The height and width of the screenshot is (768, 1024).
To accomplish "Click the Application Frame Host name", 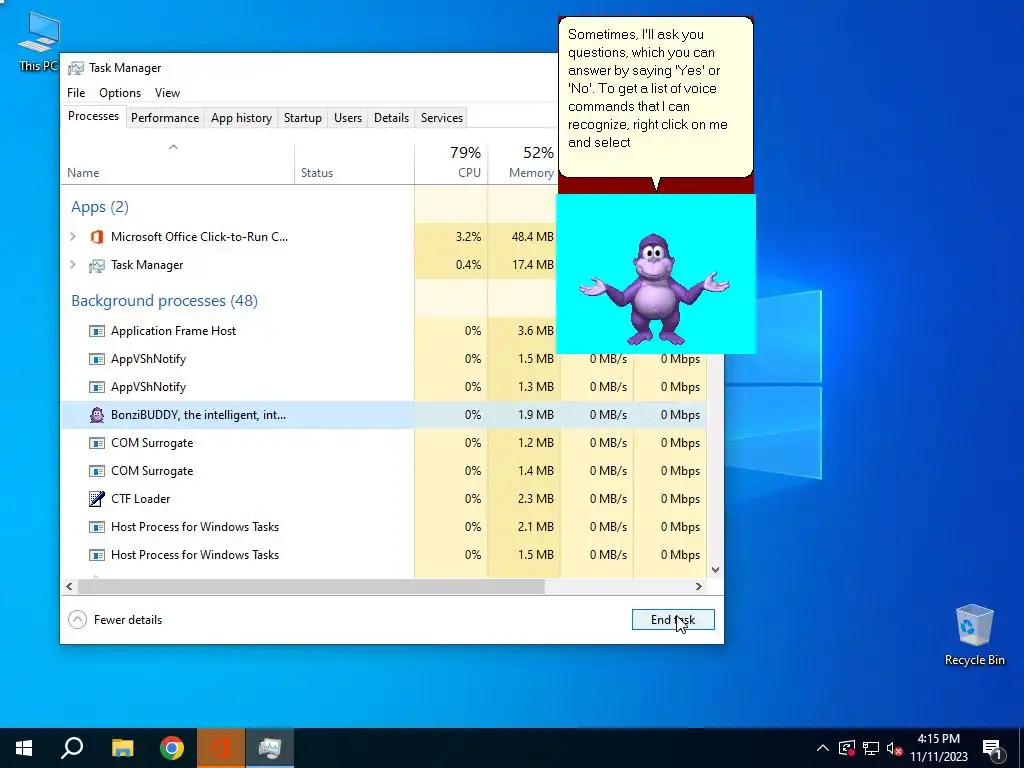I will 173,331.
